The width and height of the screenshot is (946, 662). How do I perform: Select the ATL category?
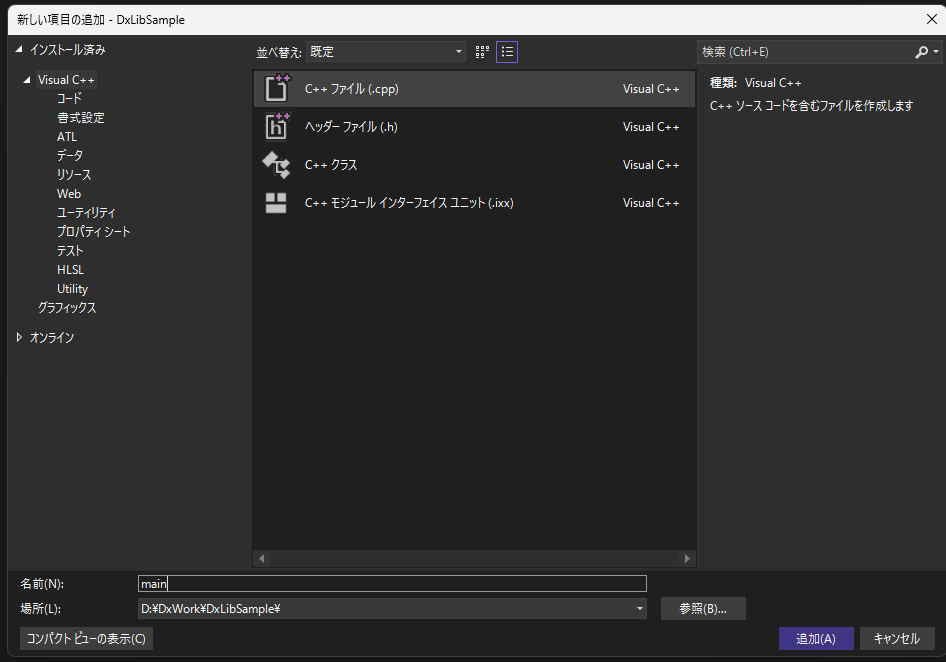click(x=67, y=137)
